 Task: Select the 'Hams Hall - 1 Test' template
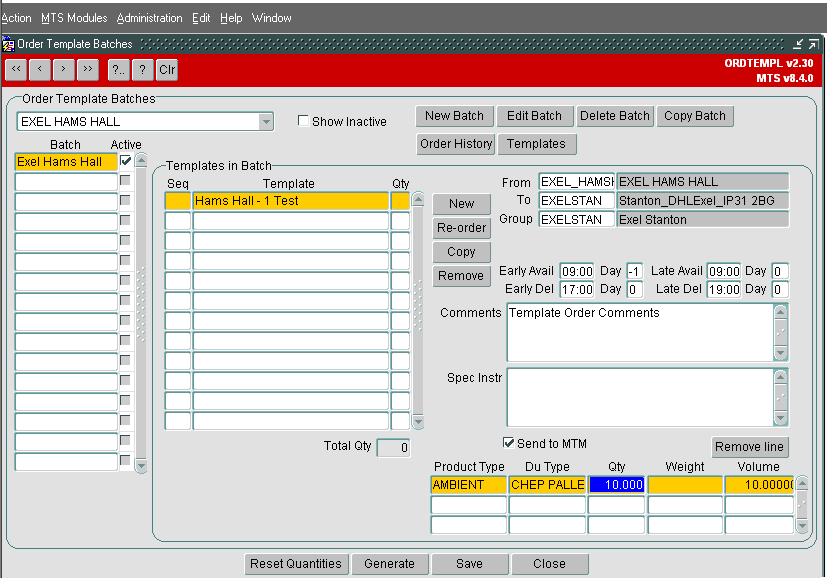[x=291, y=201]
